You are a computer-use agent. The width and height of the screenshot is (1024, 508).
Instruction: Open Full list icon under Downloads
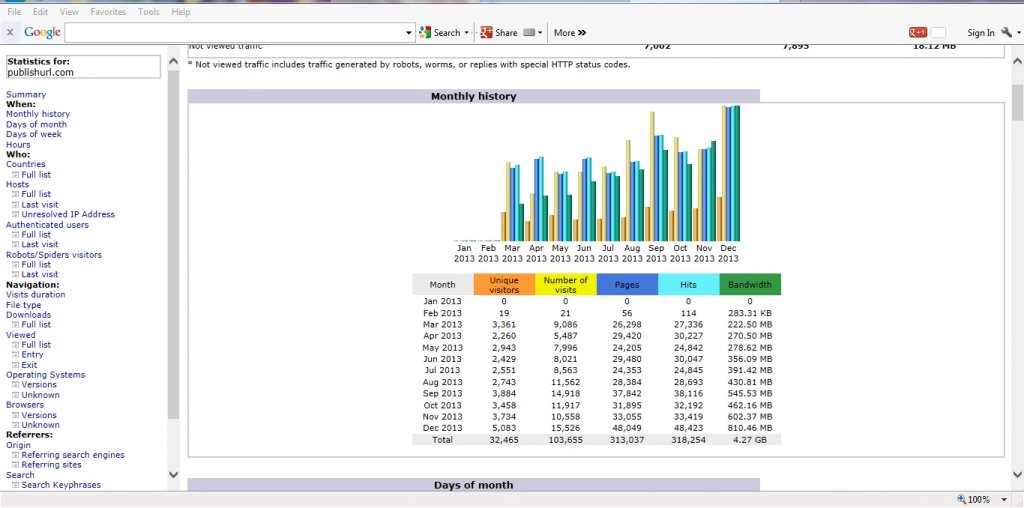pyautogui.click(x=16, y=325)
